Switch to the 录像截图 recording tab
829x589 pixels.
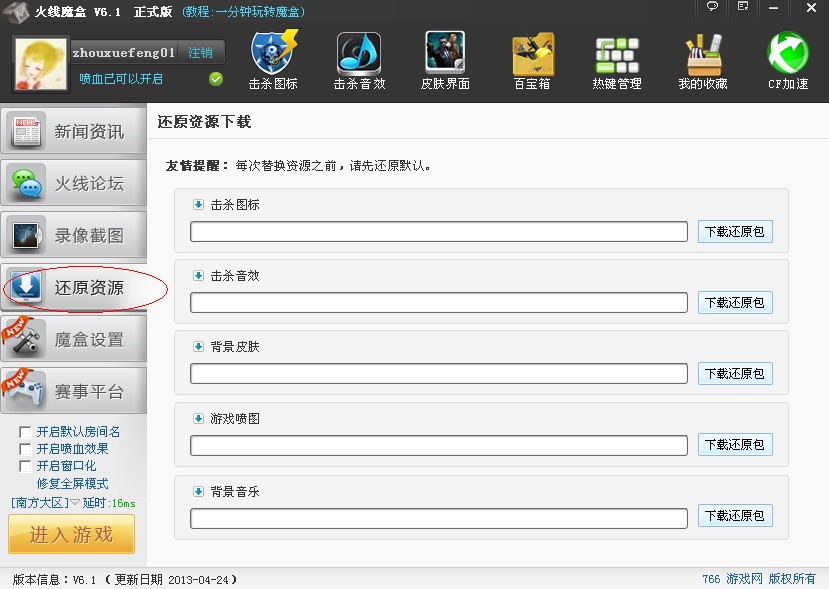tap(73, 235)
